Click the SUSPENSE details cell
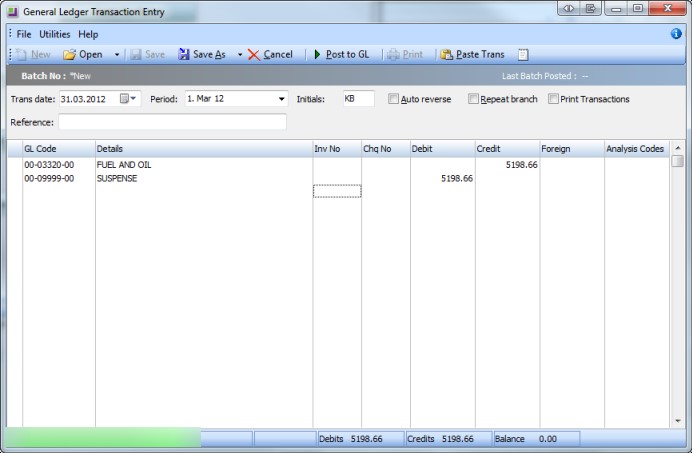This screenshot has height=453, width=692. (204, 178)
